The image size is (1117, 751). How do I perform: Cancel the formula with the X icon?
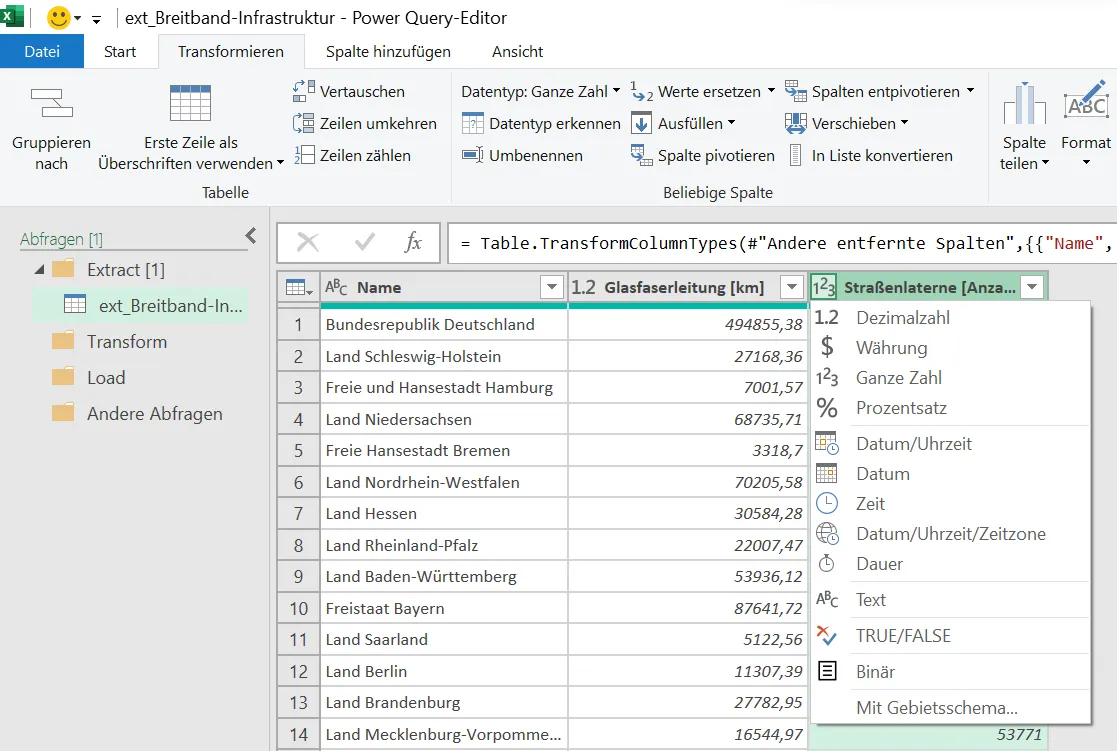click(308, 242)
